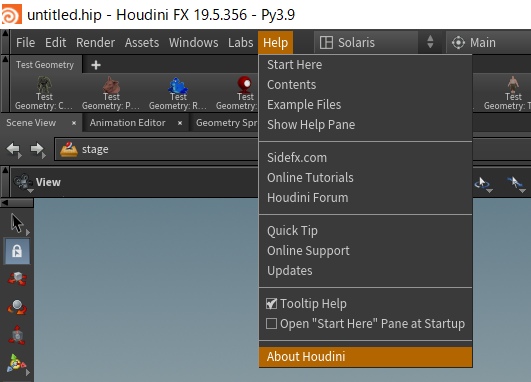Screen dimensions: 531x382
Task: Select the Test Geometry Rubber Toy tool
Action: pos(178,93)
